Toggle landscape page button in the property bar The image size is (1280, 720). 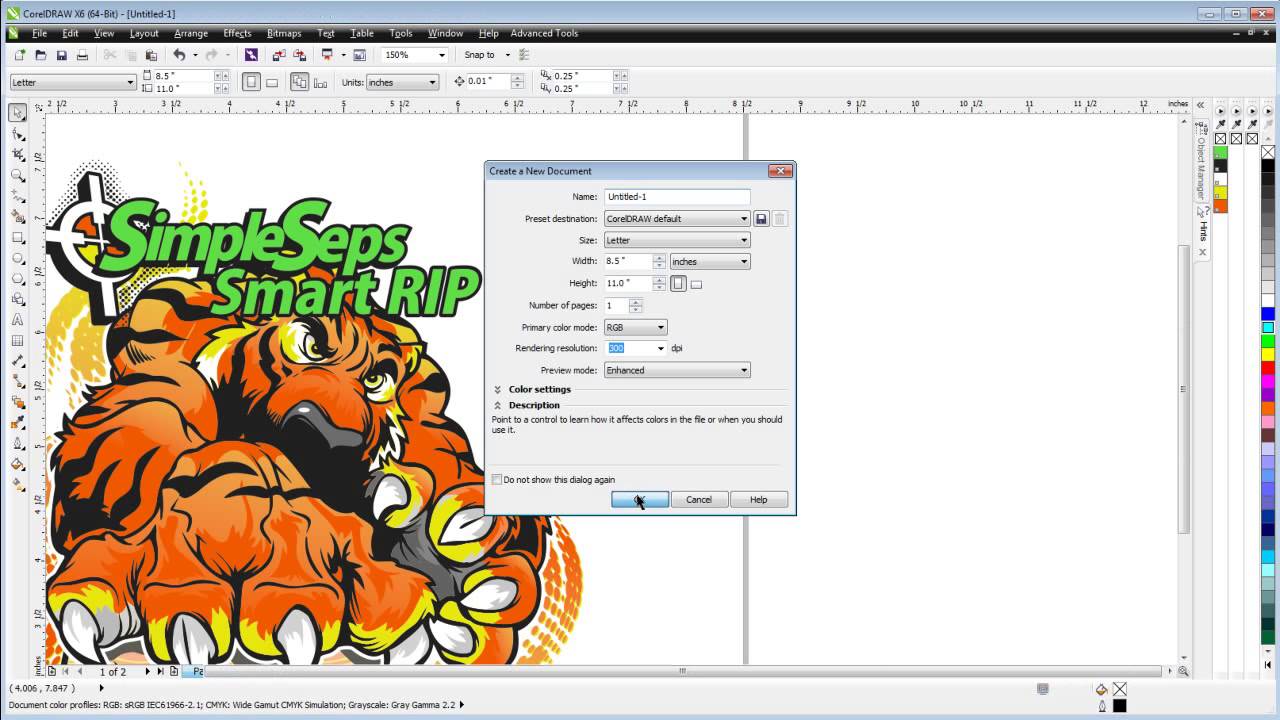[x=271, y=82]
